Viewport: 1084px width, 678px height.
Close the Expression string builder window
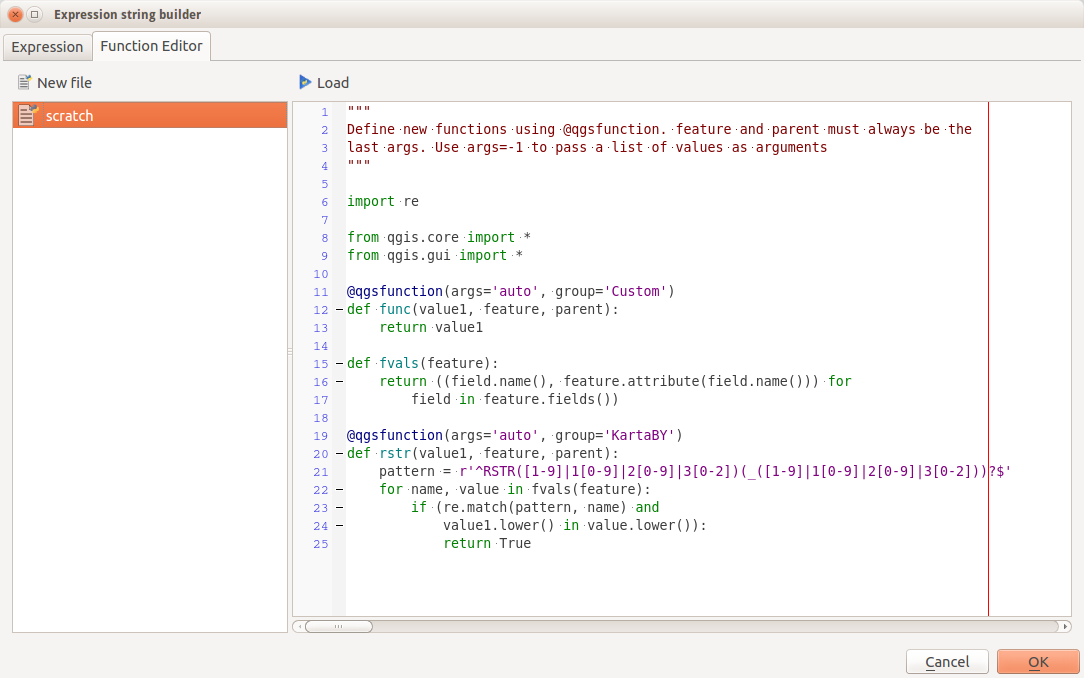16,14
